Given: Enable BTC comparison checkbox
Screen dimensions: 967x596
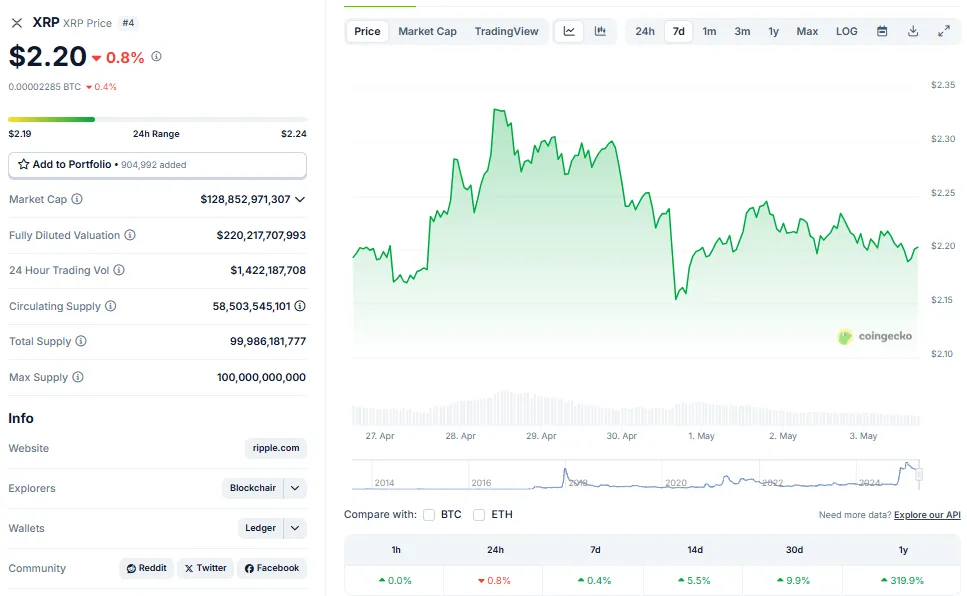Looking at the screenshot, I should 429,515.
